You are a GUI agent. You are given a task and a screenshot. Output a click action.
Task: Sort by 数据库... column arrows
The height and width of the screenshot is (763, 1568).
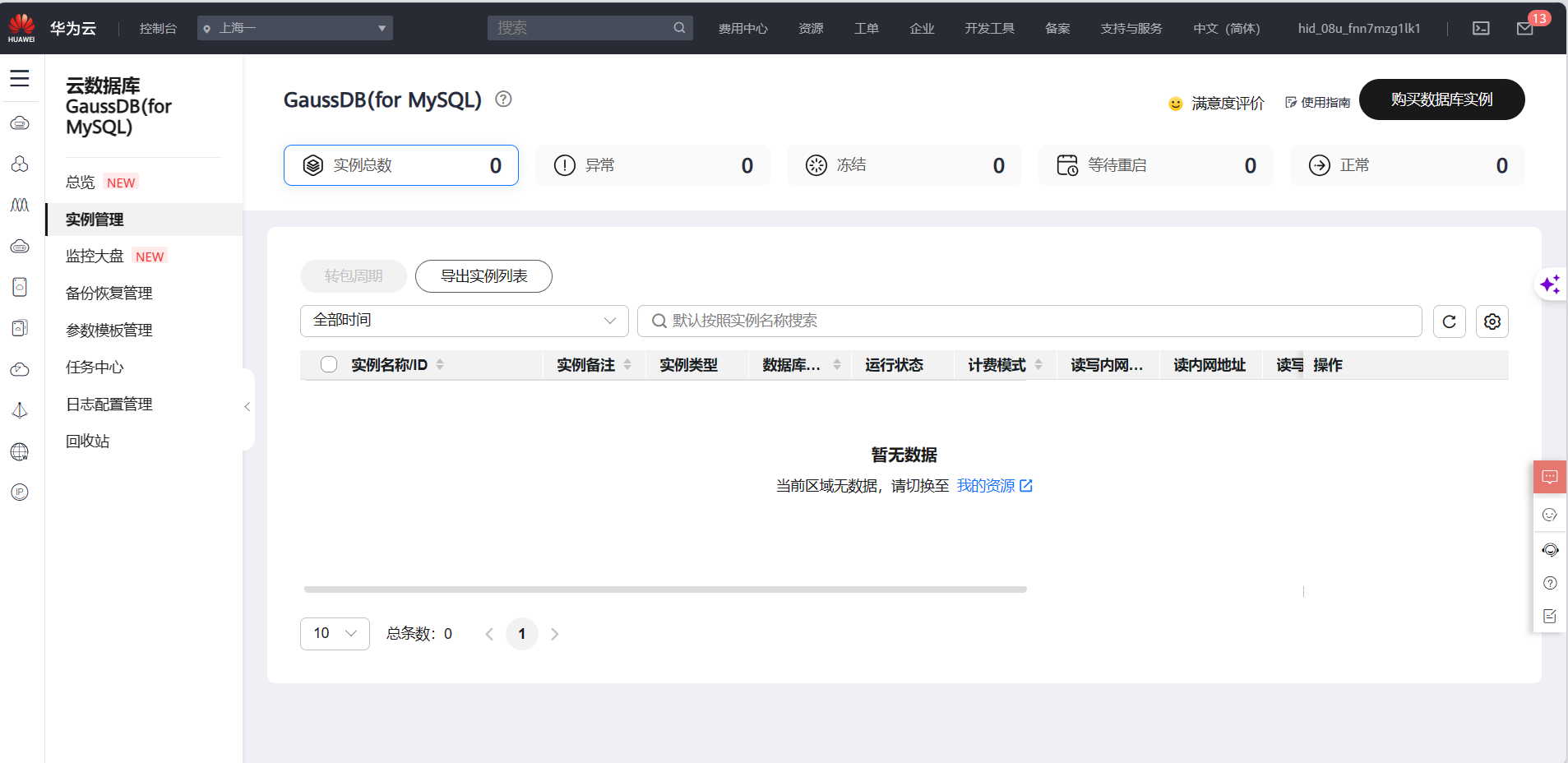(837, 364)
